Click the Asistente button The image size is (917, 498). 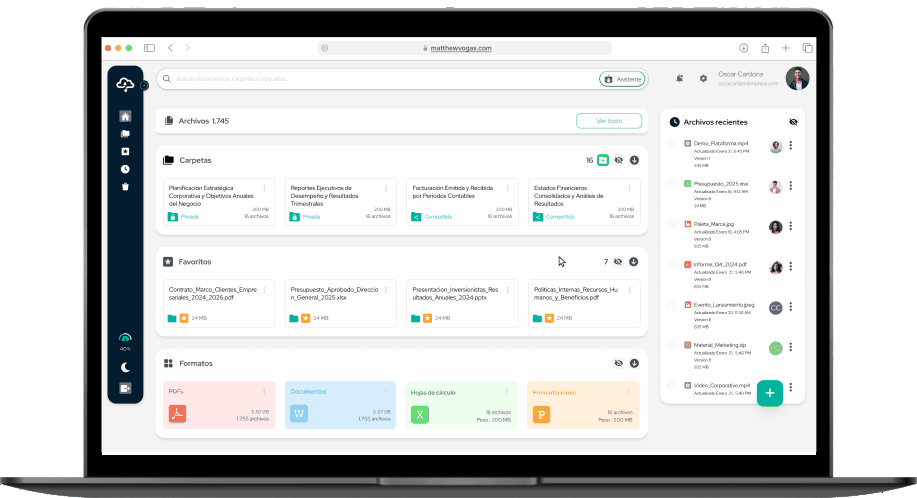[623, 79]
